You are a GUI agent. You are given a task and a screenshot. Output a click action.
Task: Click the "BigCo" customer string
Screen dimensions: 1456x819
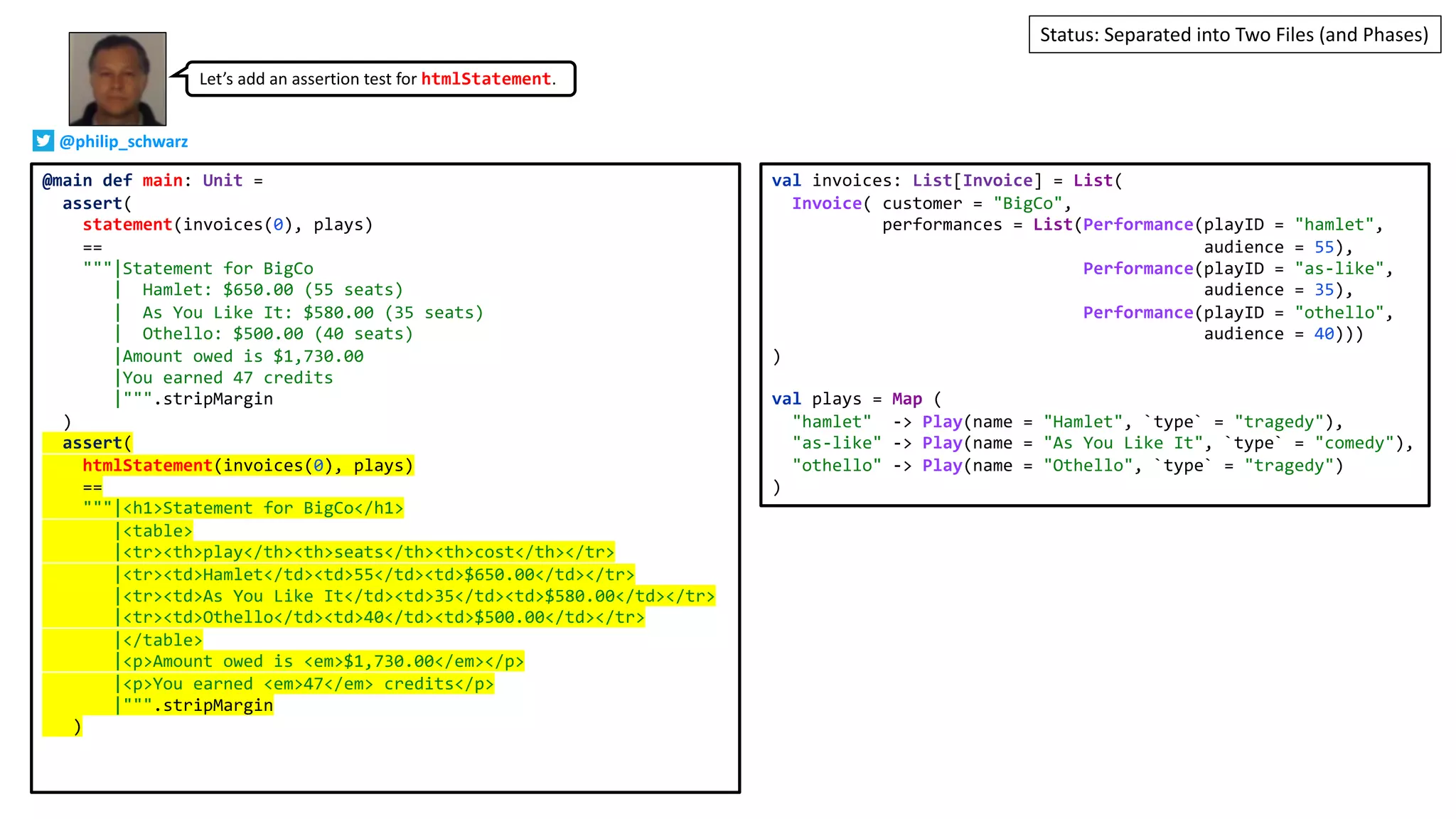pyautogui.click(x=1027, y=203)
